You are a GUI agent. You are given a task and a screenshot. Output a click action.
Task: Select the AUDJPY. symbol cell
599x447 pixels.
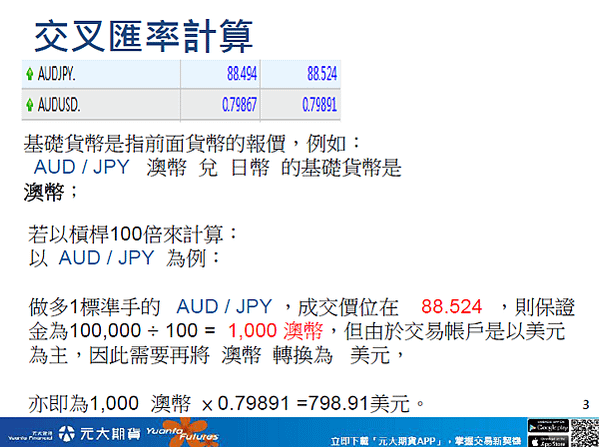click(101, 74)
